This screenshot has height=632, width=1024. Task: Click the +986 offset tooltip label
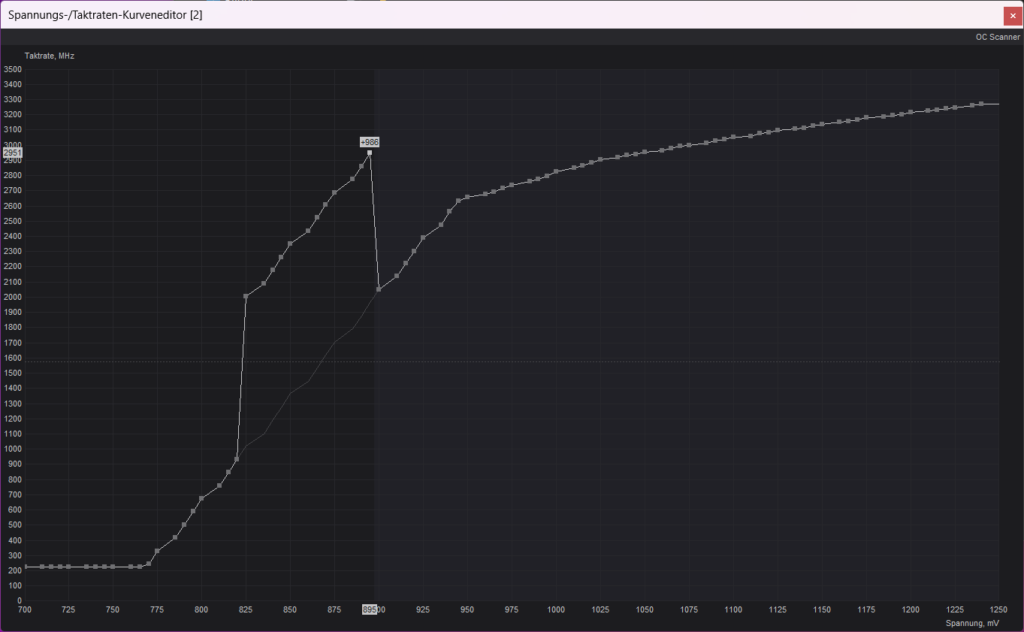pyautogui.click(x=370, y=142)
